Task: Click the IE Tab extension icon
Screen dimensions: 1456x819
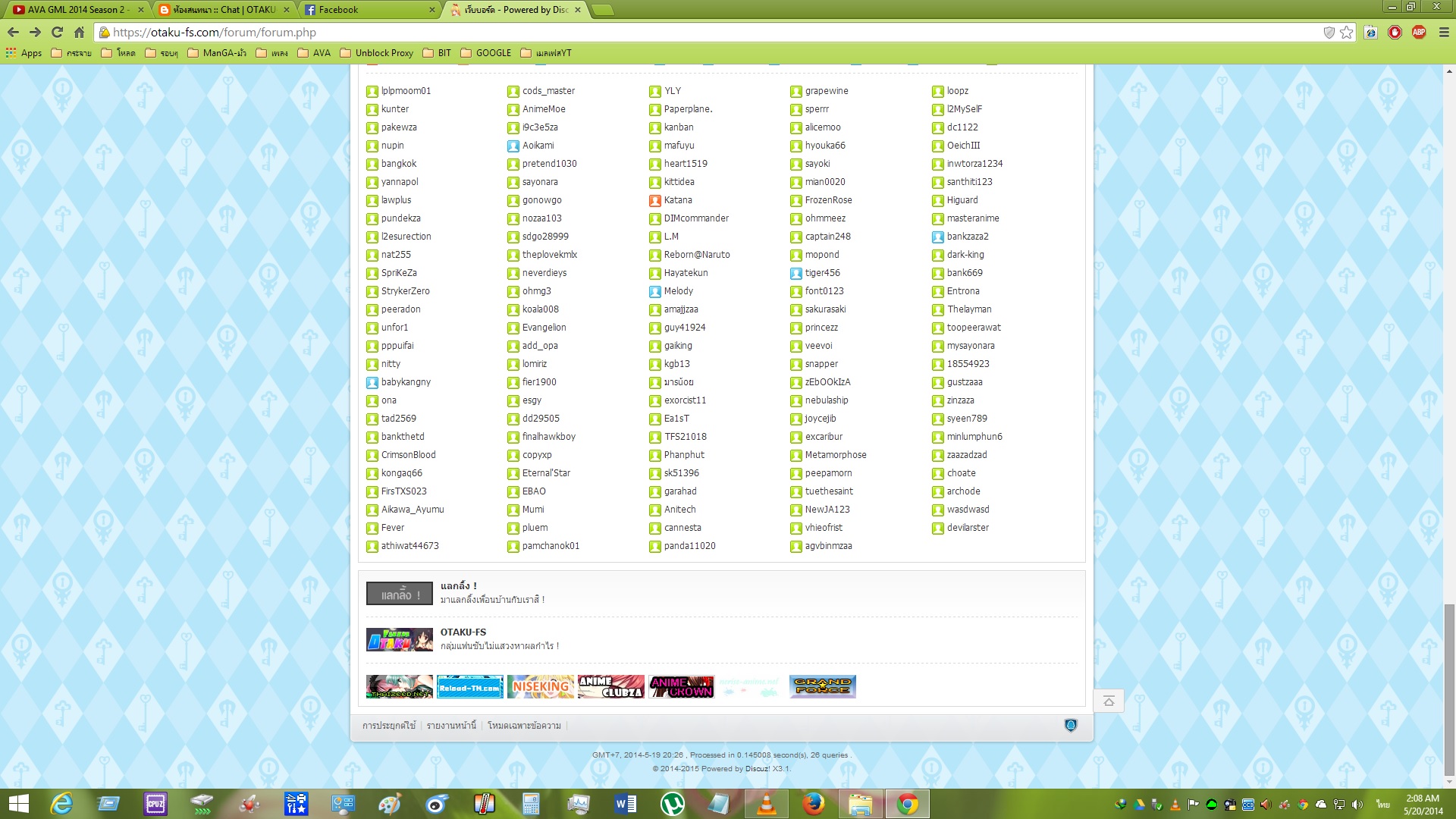Action: (1370, 32)
